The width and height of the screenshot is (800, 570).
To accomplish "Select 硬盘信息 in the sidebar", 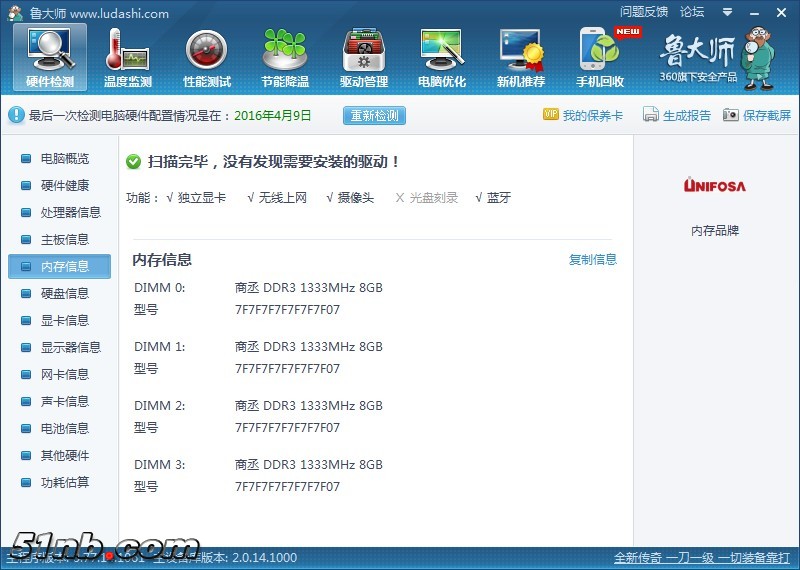I will pos(64,294).
